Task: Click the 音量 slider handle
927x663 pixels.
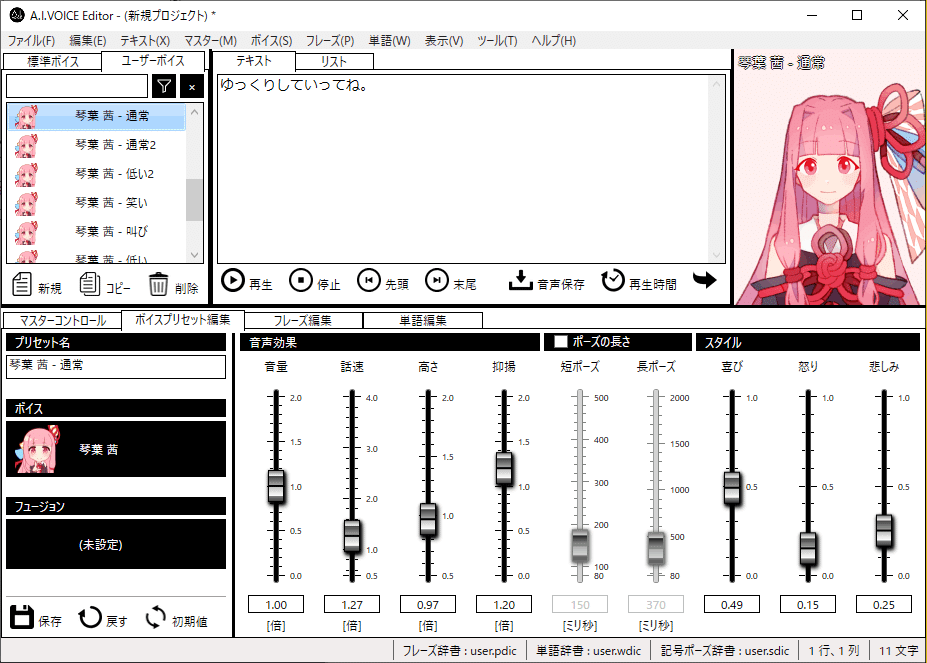Action: coord(275,486)
